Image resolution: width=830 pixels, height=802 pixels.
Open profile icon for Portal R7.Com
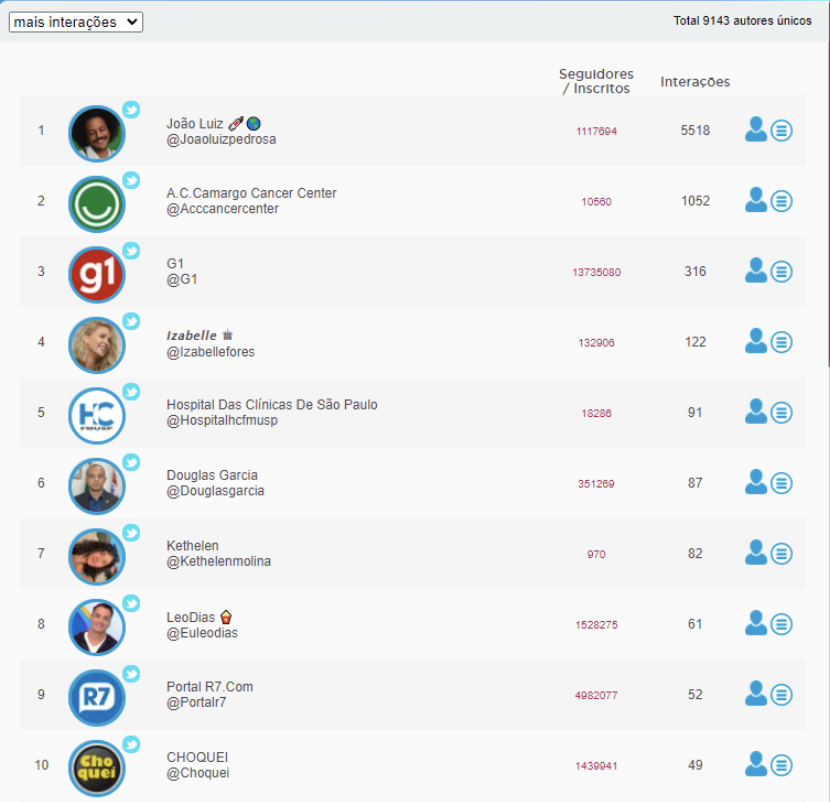point(755,693)
